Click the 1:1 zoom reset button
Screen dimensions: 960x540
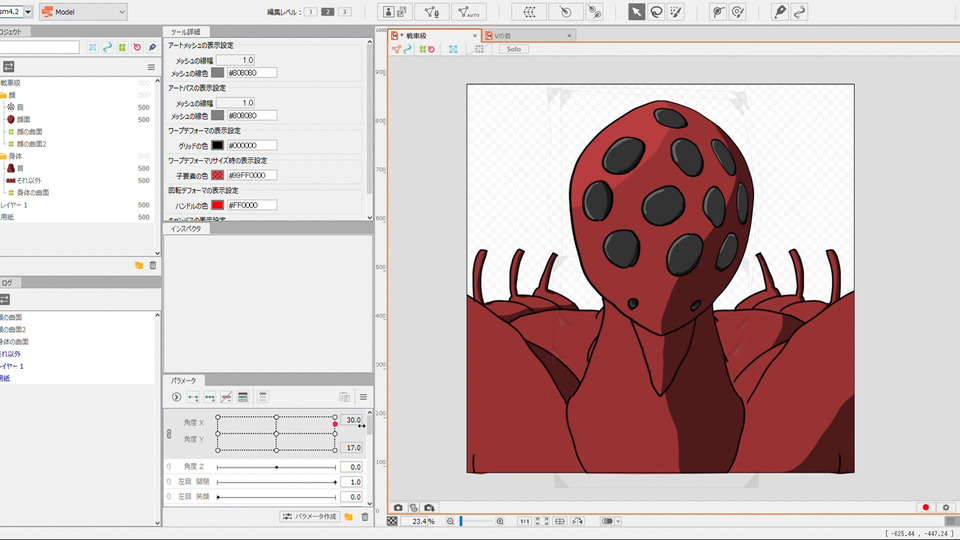point(525,521)
